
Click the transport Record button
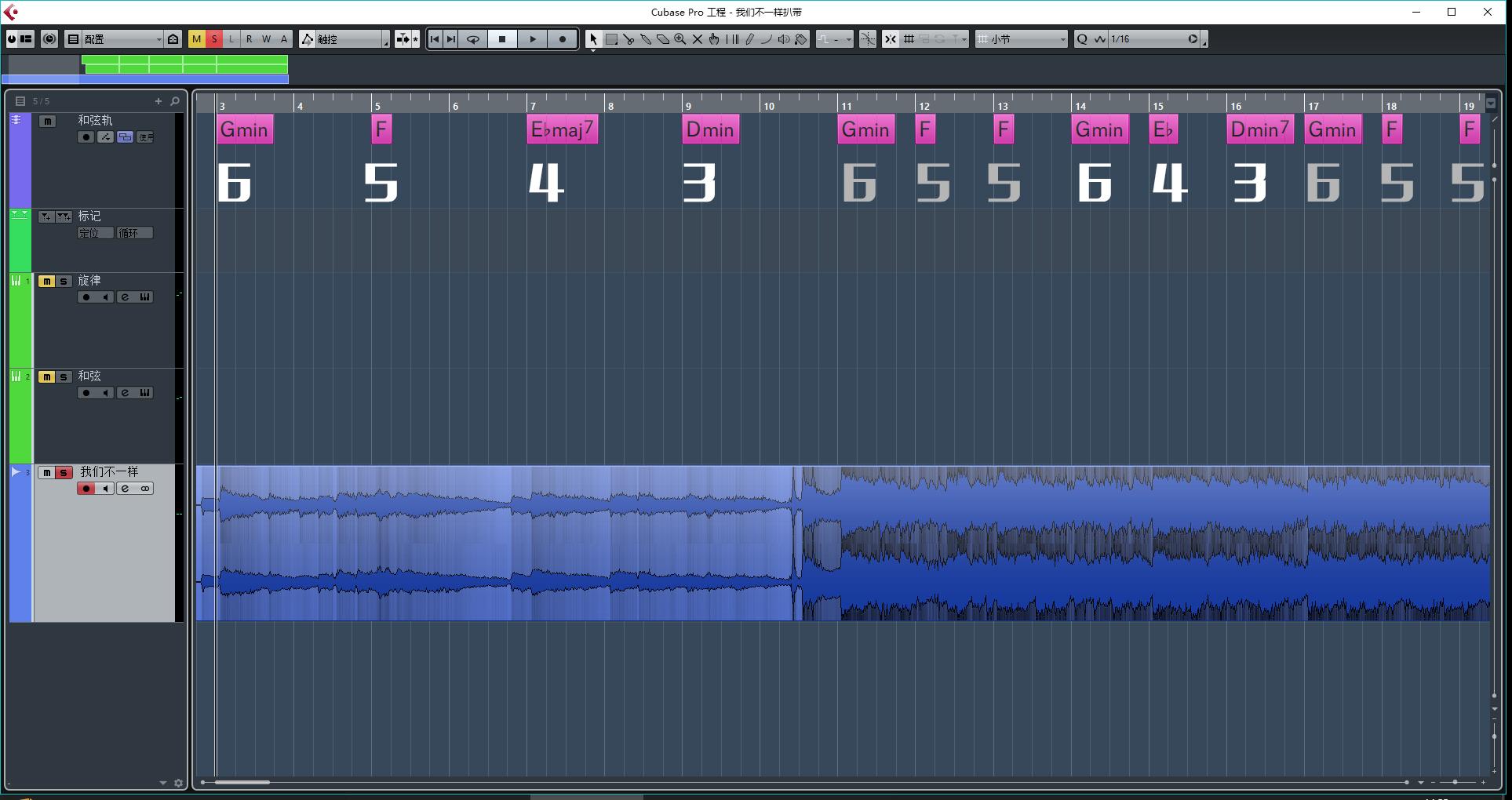(x=562, y=38)
